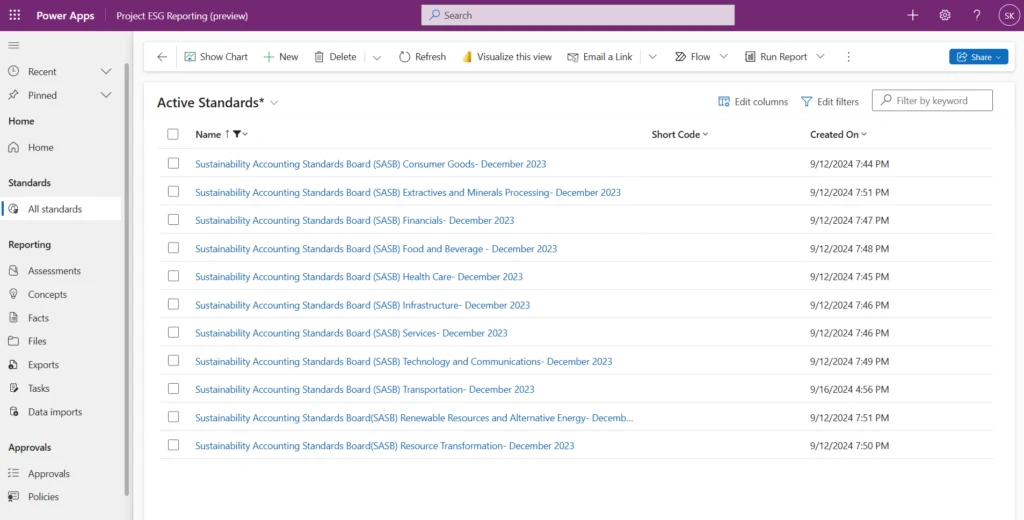The height and width of the screenshot is (520, 1024).
Task: Expand the Pinned chevron
Action: tap(106, 95)
